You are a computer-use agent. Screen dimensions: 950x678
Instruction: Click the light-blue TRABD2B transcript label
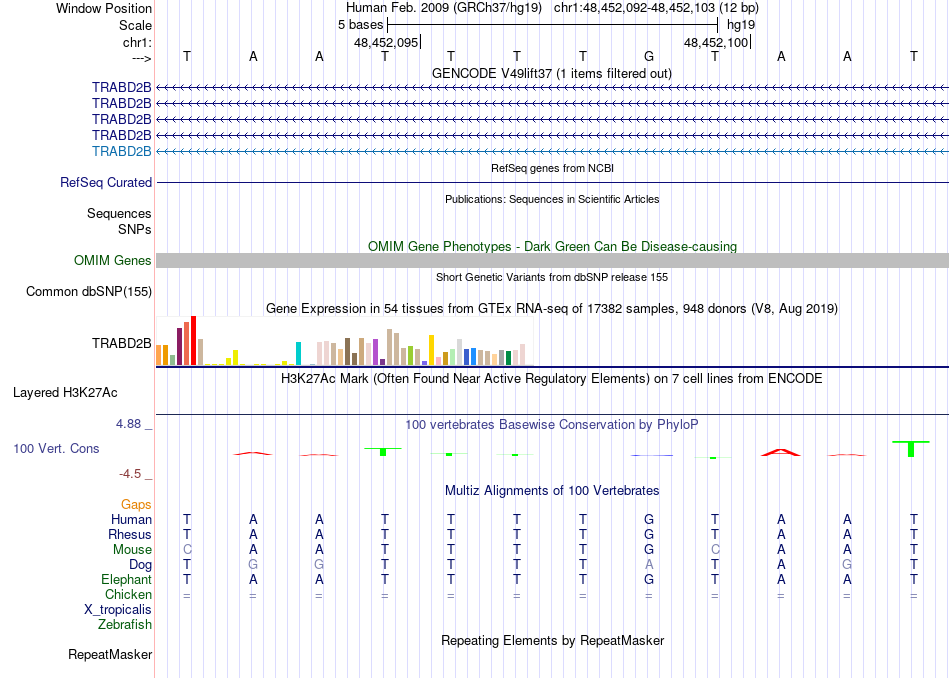point(121,151)
